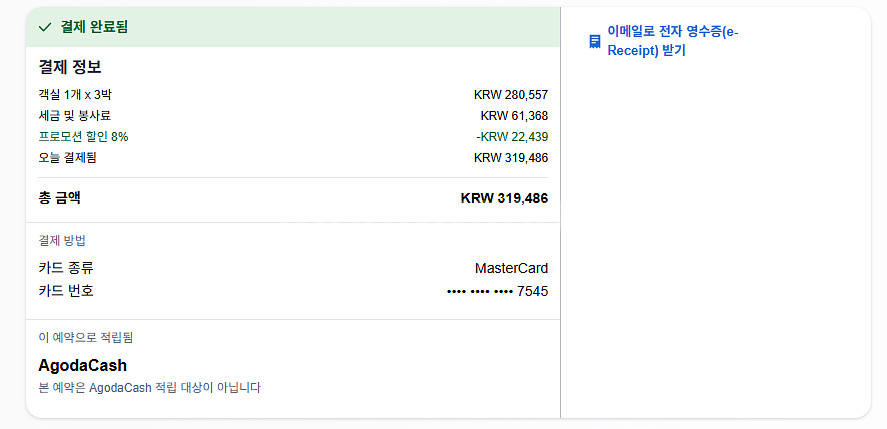The image size is (887, 429).
Task: Open the 이메일로 전자 영수증 받기 link
Action: pyautogui.click(x=672, y=41)
